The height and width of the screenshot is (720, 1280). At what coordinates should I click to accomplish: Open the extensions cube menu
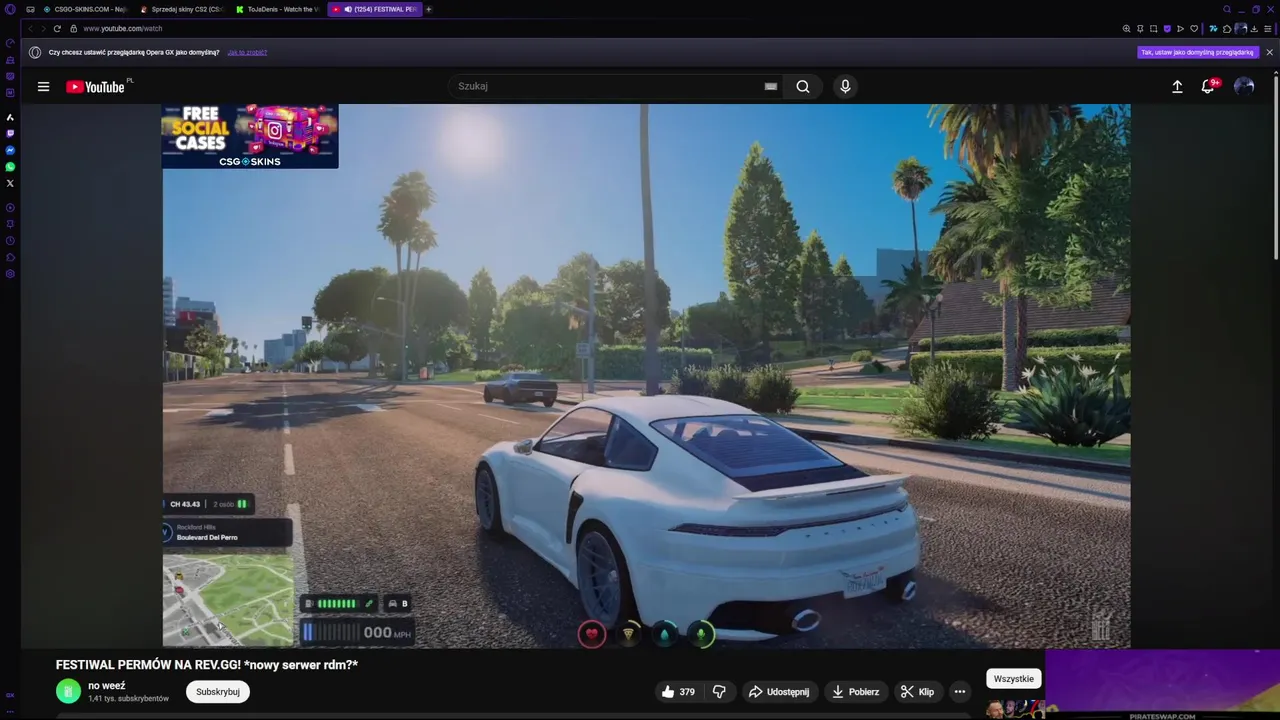[x=1227, y=29]
